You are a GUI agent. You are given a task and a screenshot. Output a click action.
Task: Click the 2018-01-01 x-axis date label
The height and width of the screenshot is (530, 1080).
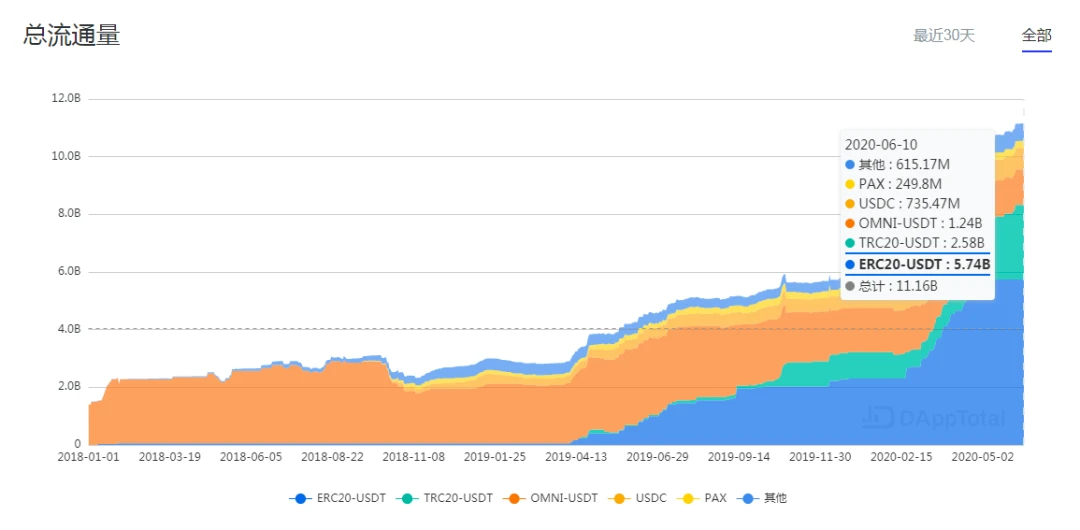[89, 456]
